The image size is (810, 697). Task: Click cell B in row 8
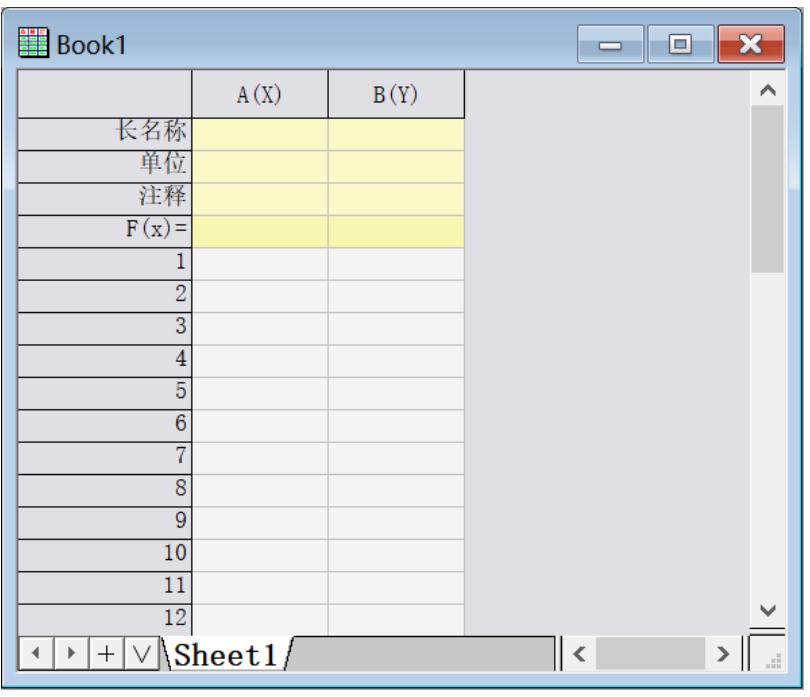click(396, 491)
